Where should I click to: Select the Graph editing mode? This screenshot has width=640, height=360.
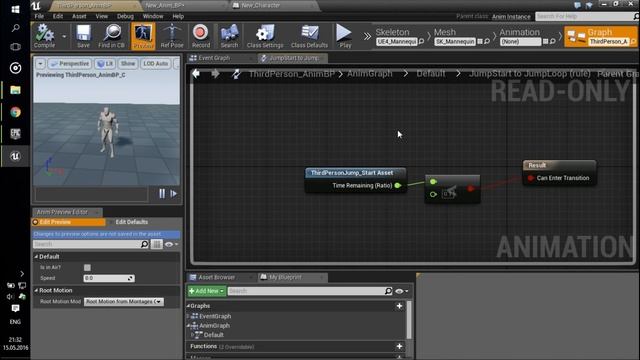click(600, 36)
